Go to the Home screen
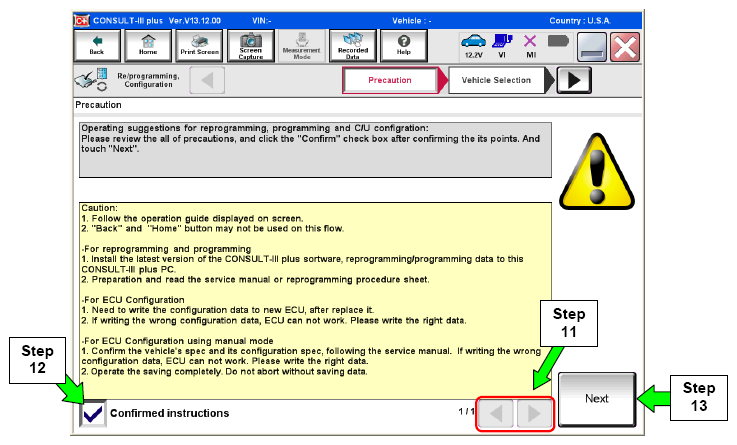 (x=148, y=44)
